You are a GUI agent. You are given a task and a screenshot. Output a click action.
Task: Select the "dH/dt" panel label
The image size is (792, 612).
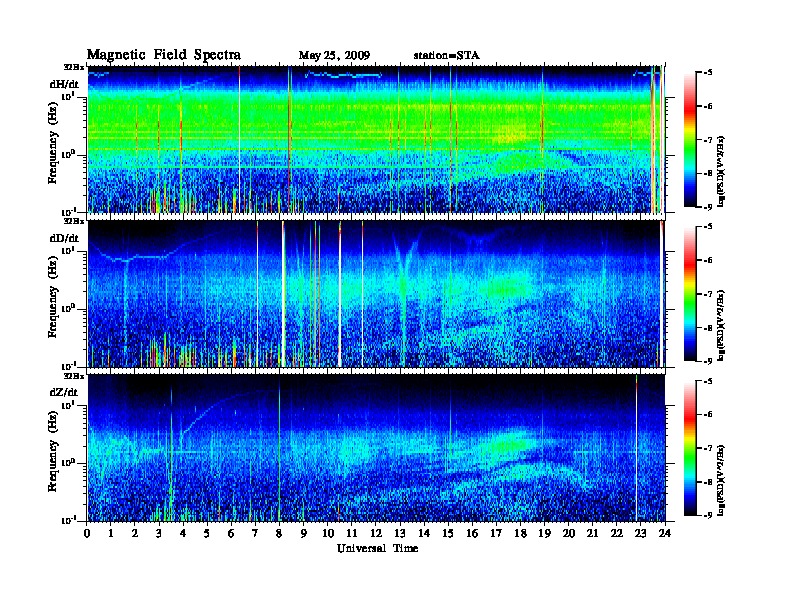[x=64, y=84]
